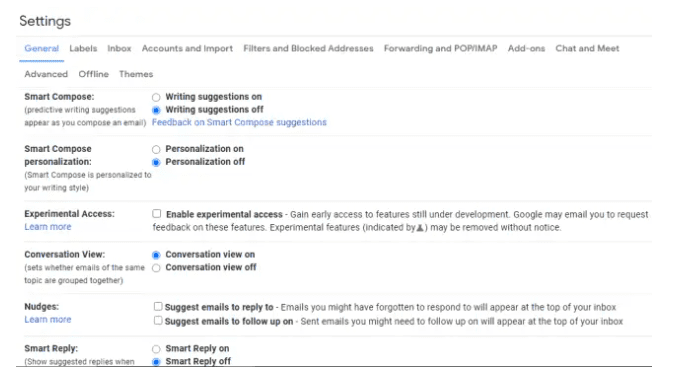Select Conversation view on
Viewport: 685px width, 376px height.
click(156, 255)
